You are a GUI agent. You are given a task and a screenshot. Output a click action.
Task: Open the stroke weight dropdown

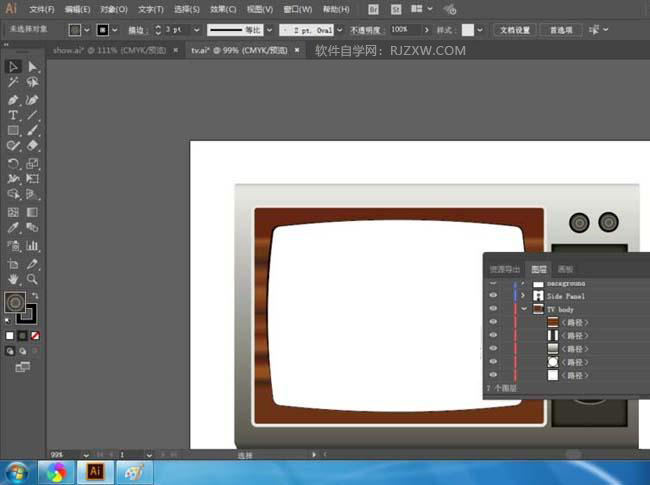tap(196, 30)
